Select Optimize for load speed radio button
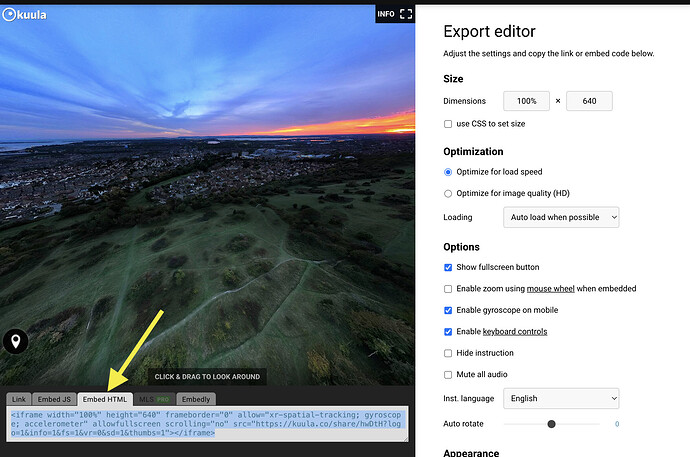 coord(448,172)
